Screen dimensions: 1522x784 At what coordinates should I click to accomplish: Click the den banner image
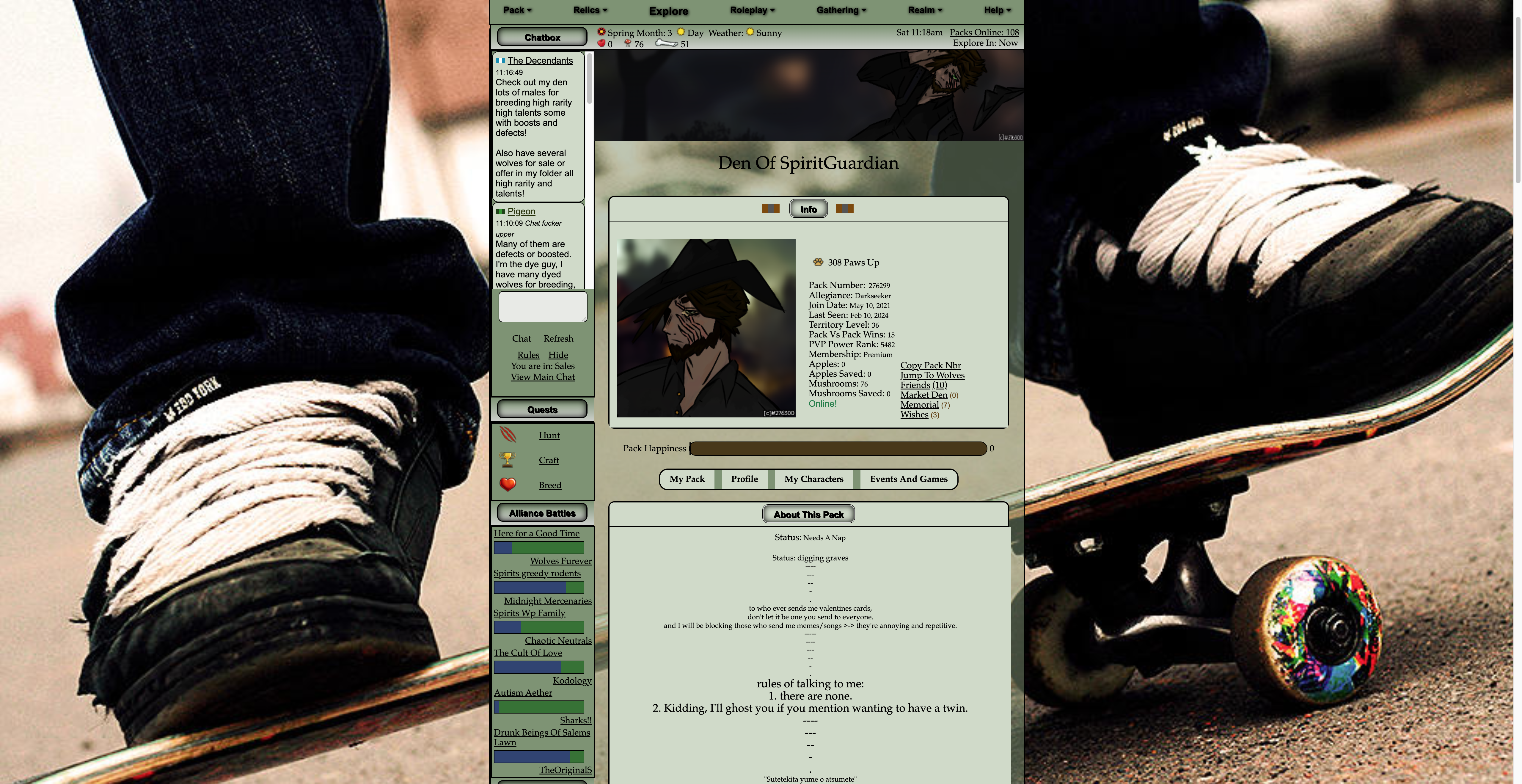tap(809, 95)
